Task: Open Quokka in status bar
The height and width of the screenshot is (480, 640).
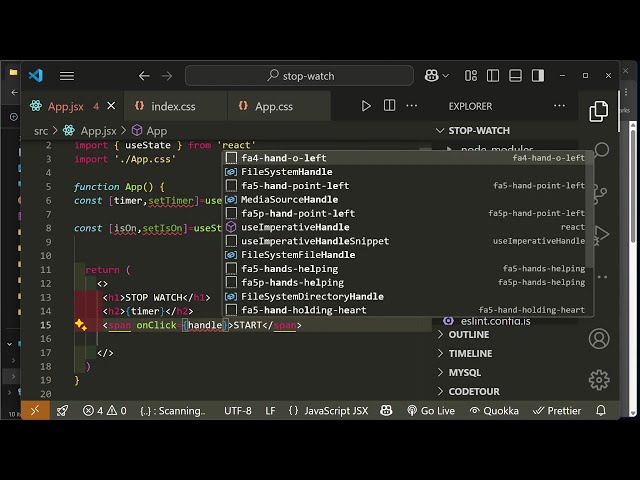Action: pyautogui.click(x=494, y=411)
